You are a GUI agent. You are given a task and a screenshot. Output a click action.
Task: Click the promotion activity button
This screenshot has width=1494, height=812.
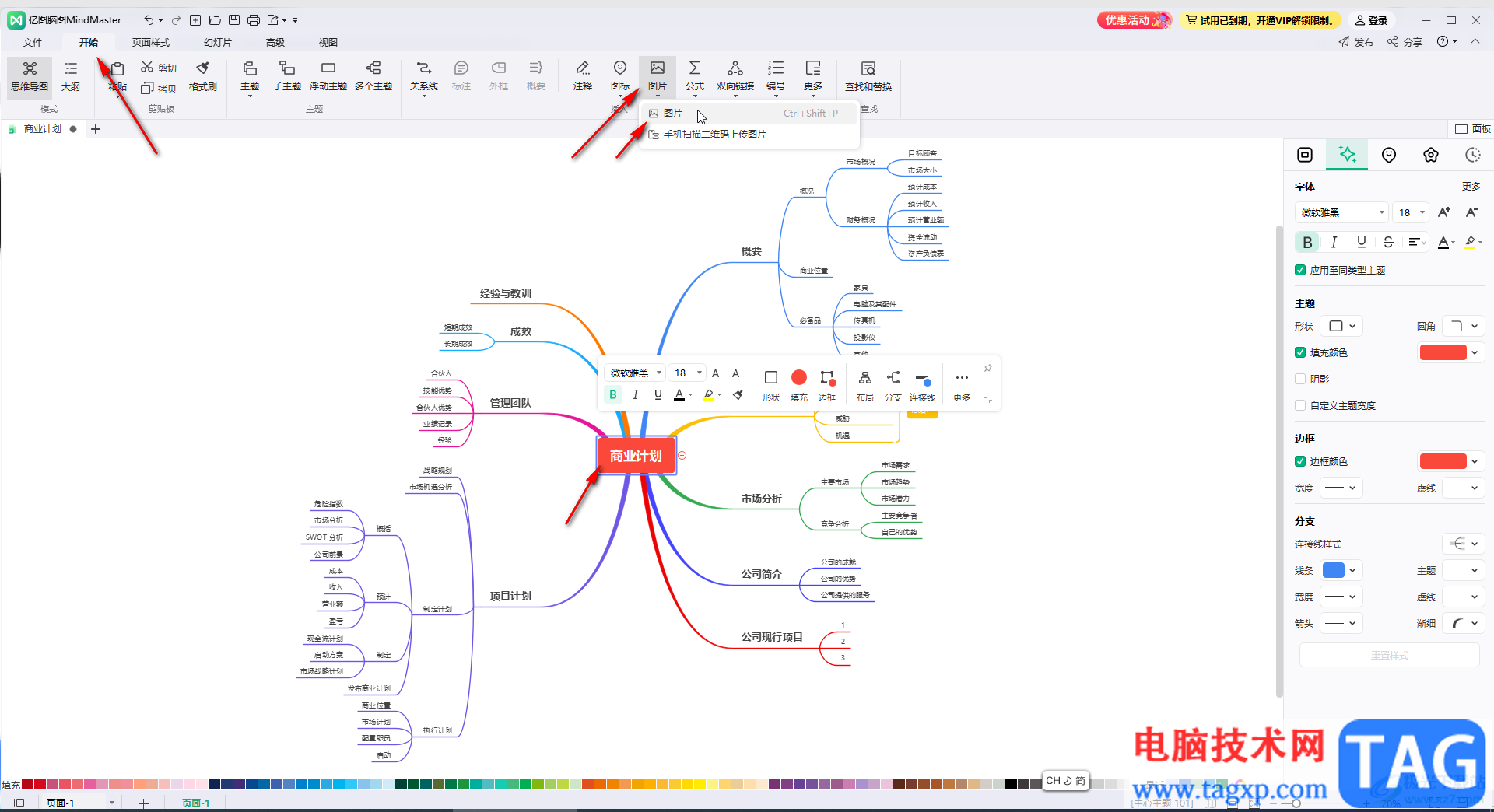(1135, 20)
